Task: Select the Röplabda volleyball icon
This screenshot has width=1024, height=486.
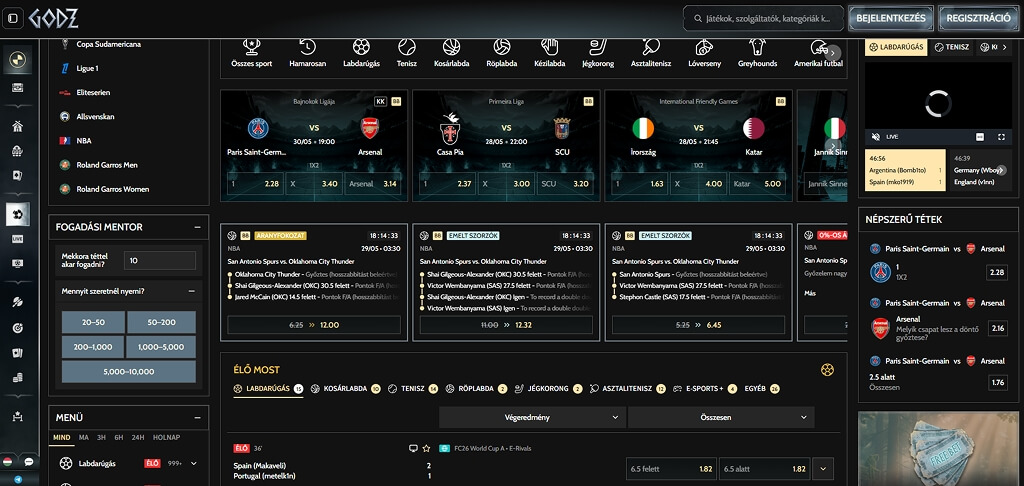Action: pyautogui.click(x=502, y=47)
